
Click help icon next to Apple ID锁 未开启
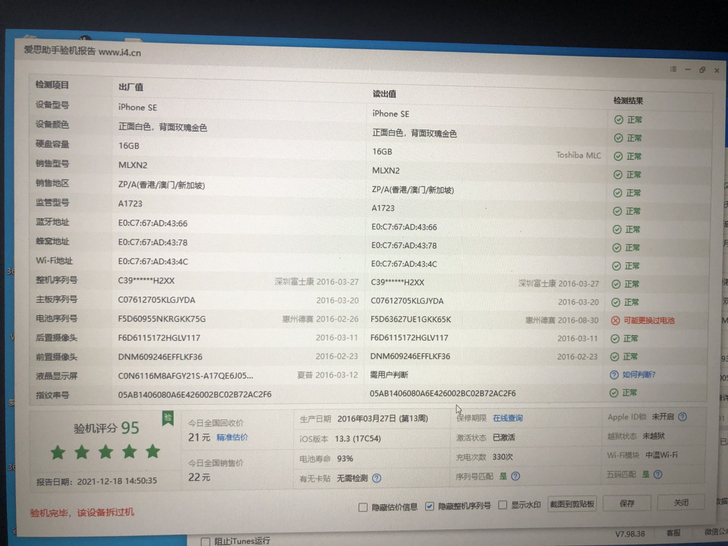coord(682,417)
